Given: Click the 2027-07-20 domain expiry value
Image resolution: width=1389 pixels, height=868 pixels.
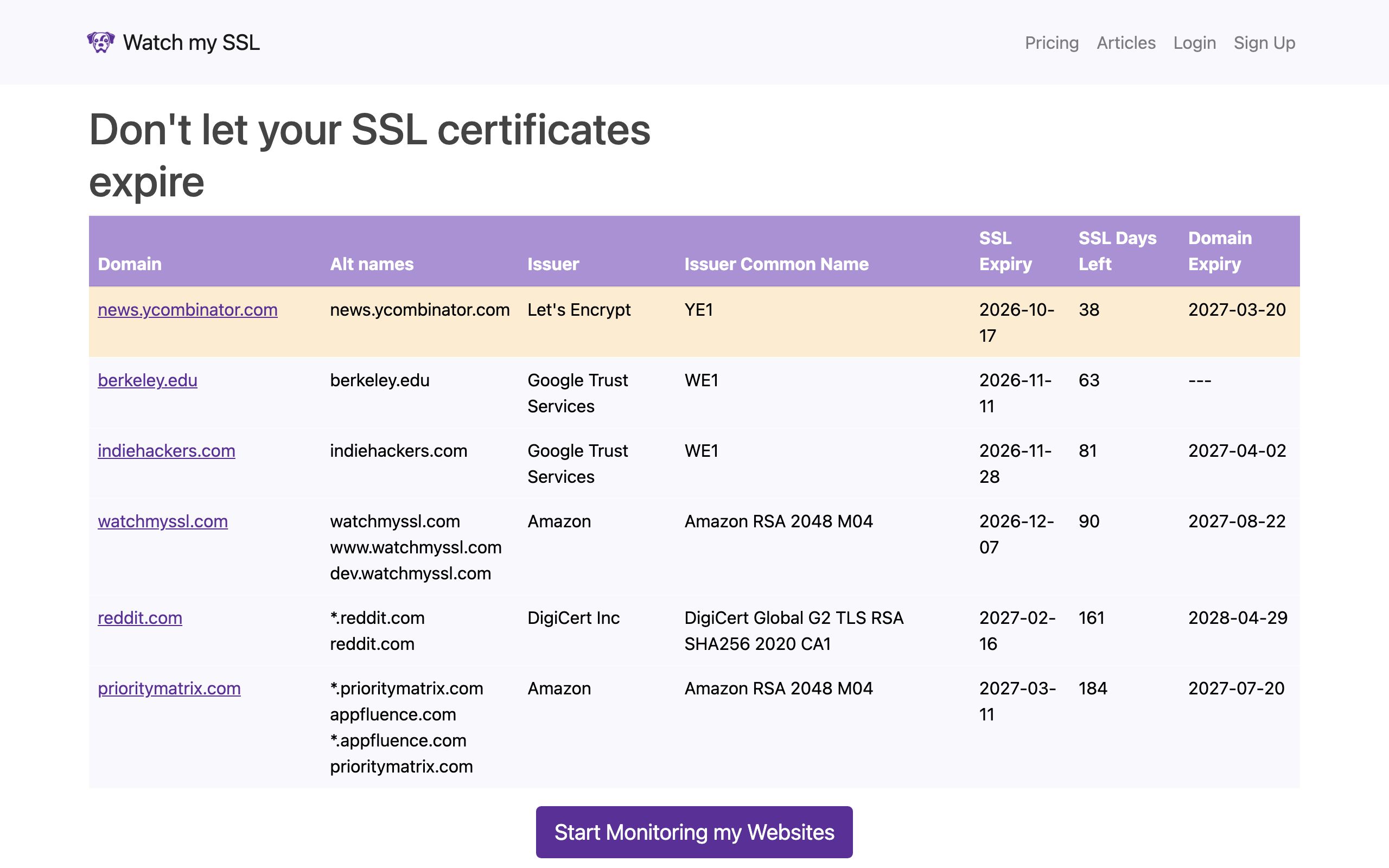Looking at the screenshot, I should 1237,688.
